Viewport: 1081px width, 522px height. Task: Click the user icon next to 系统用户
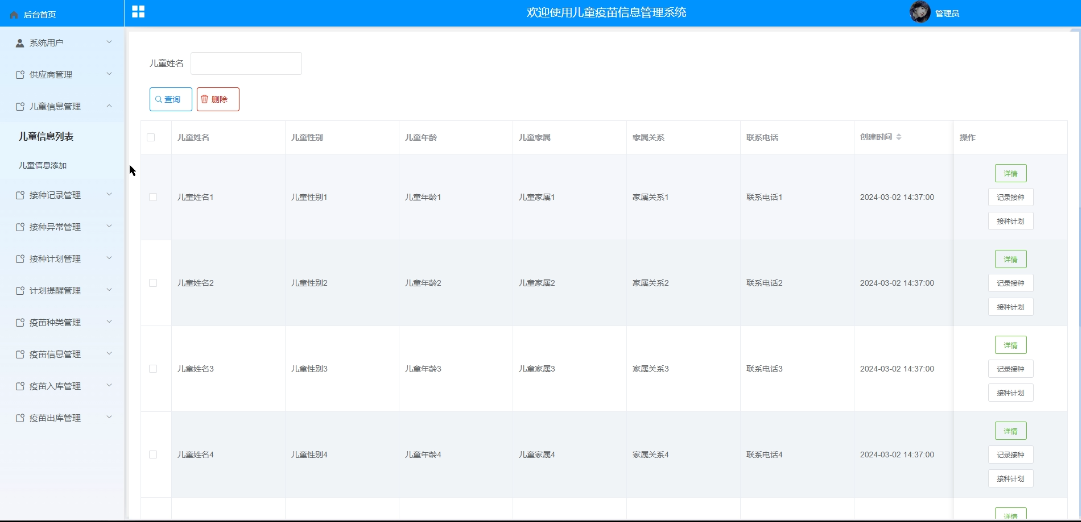click(20, 43)
